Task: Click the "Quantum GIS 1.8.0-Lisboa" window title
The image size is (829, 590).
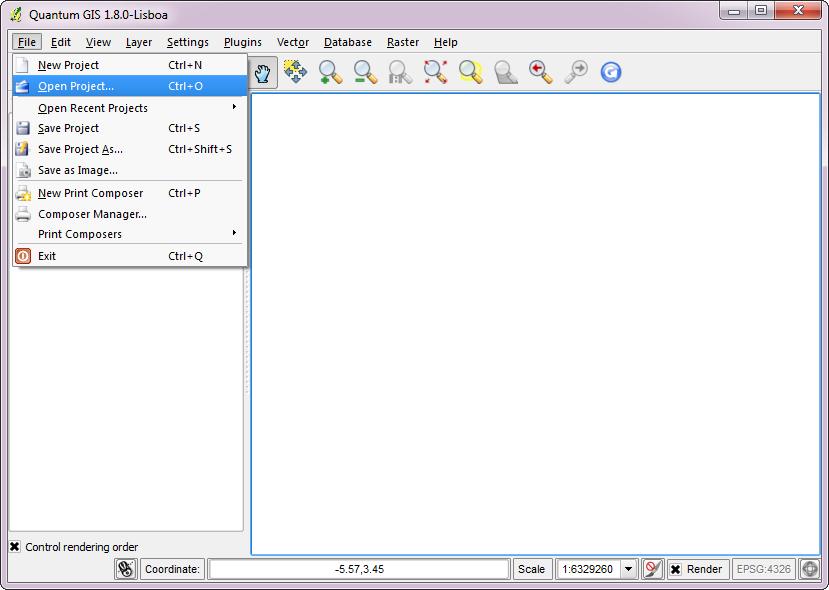Action: click(x=98, y=15)
